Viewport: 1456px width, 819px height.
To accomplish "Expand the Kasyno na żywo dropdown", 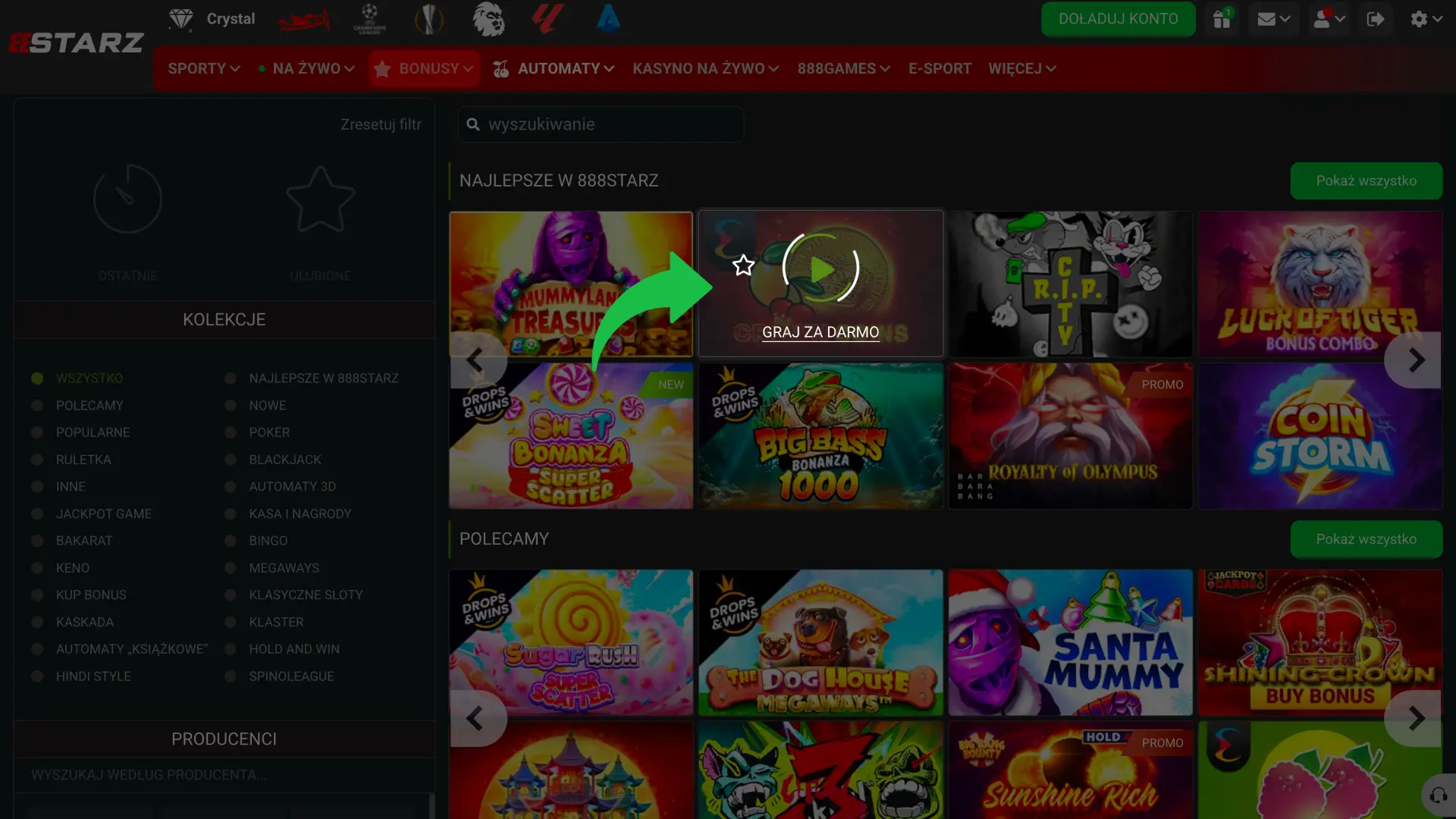I will [x=706, y=68].
